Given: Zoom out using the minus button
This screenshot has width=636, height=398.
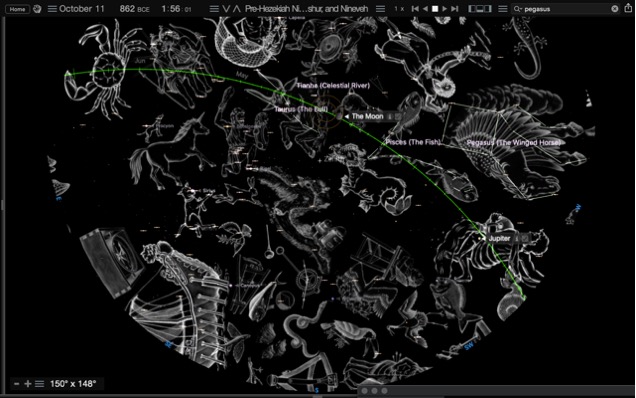Looking at the screenshot, I should point(17,383).
